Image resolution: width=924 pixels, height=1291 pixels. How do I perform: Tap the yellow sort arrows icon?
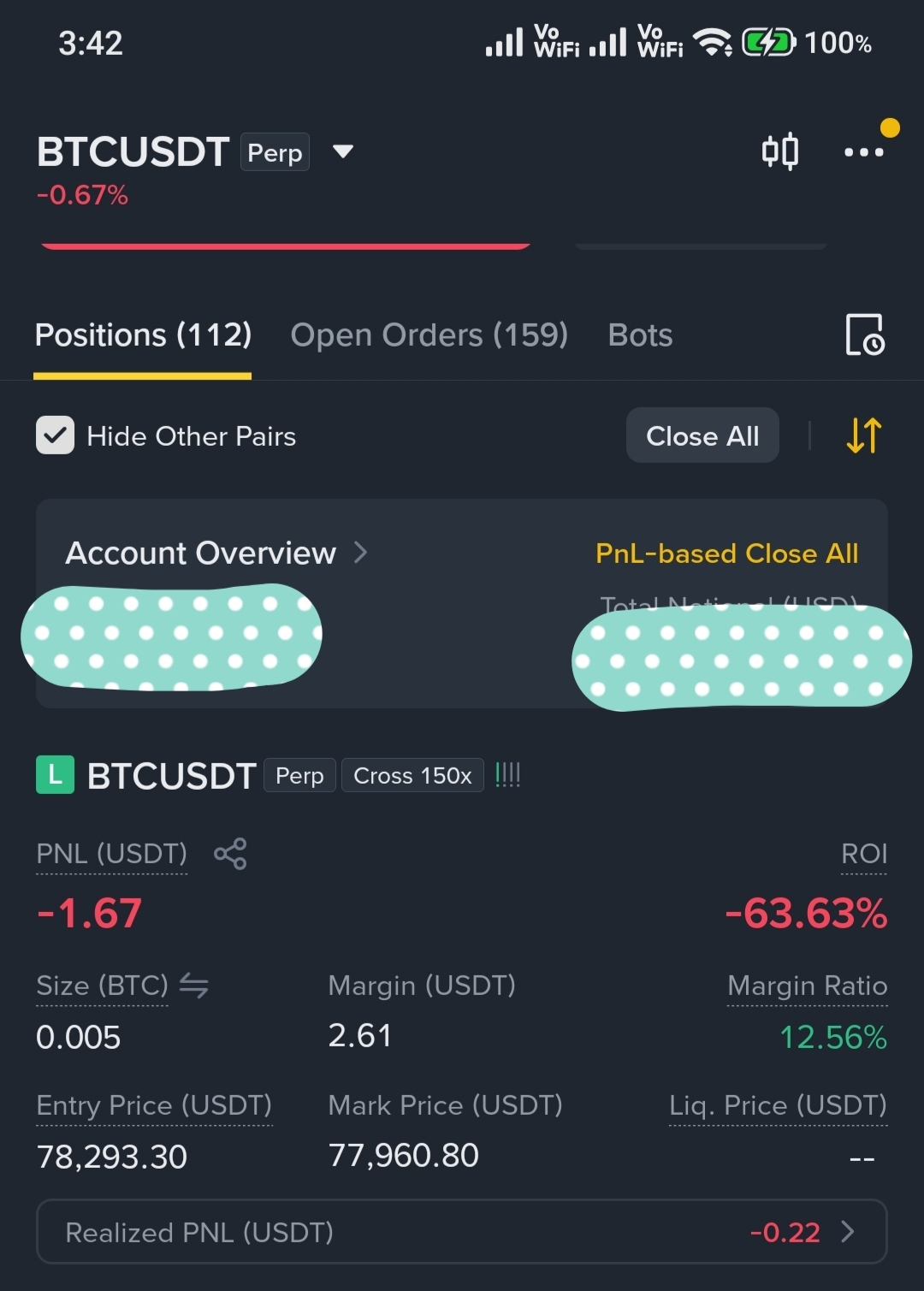tap(863, 435)
